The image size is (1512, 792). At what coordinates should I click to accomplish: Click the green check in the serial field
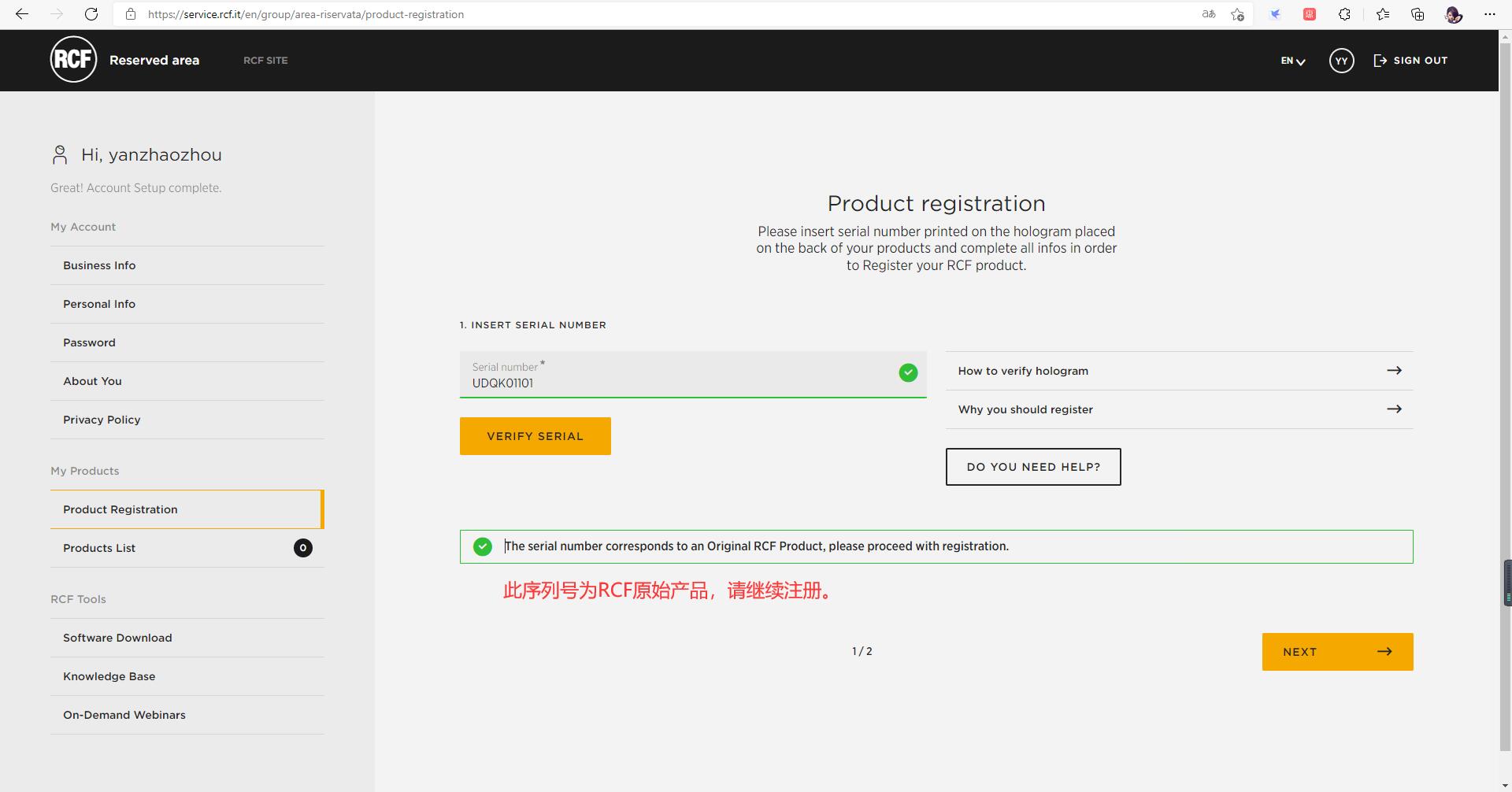(908, 372)
